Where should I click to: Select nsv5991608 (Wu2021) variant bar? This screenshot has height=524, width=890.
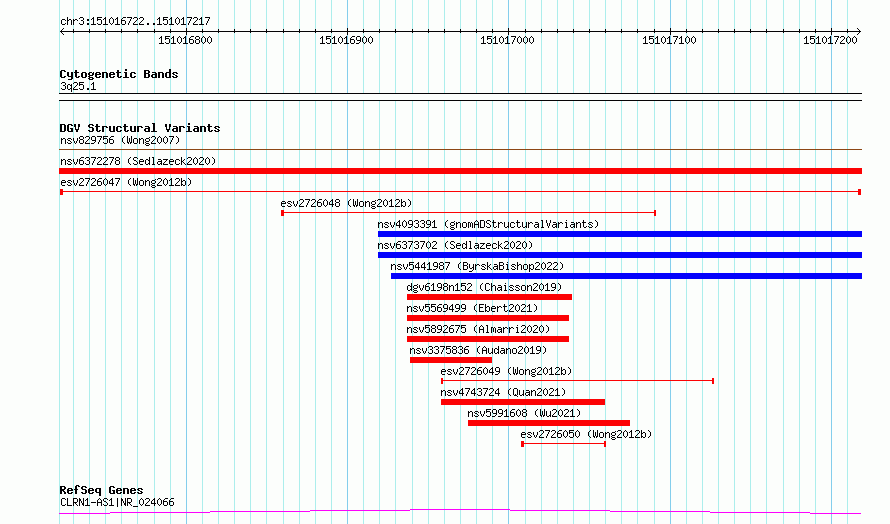click(549, 423)
